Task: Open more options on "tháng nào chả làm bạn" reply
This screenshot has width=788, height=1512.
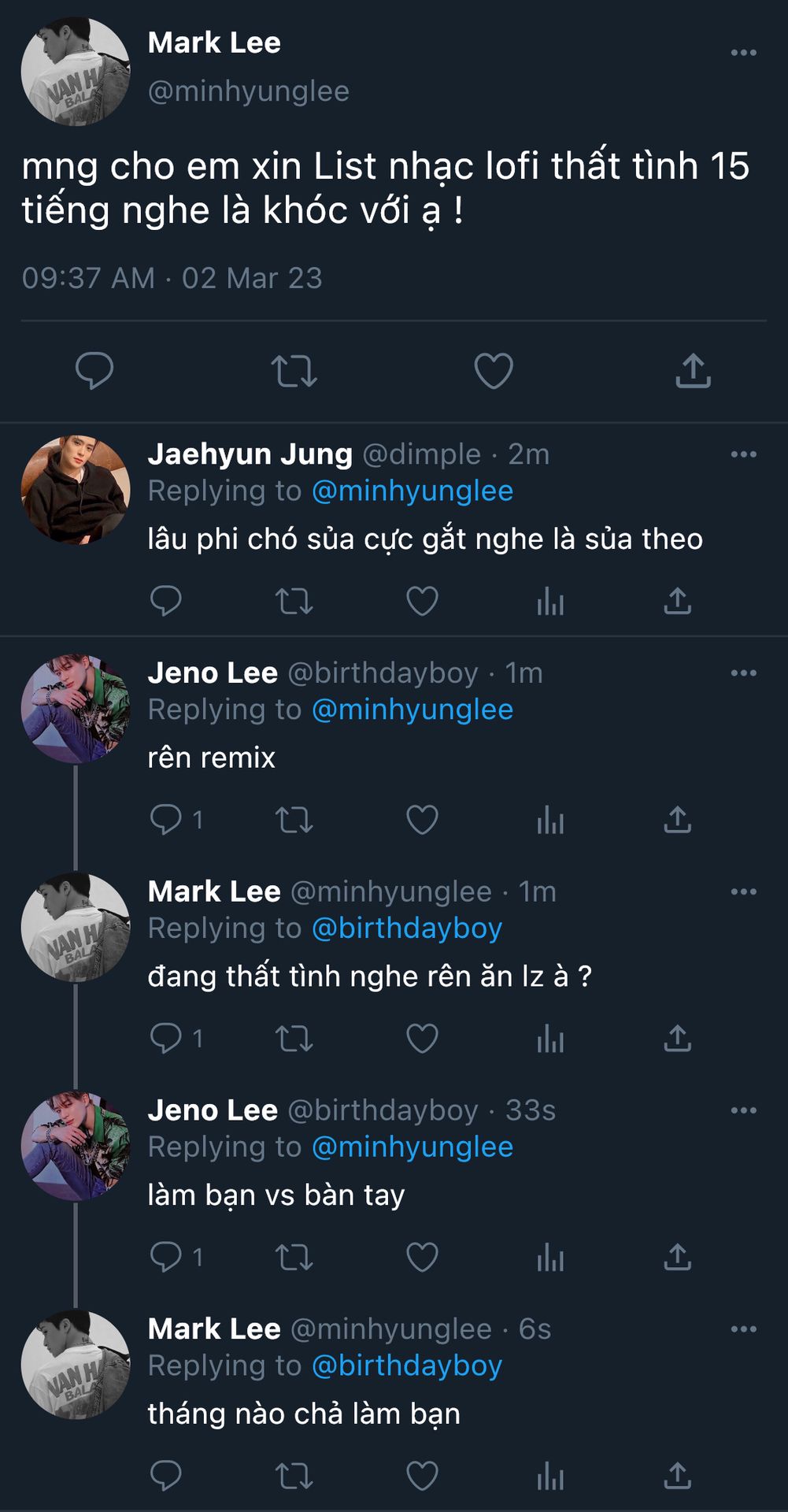Action: [x=743, y=1329]
